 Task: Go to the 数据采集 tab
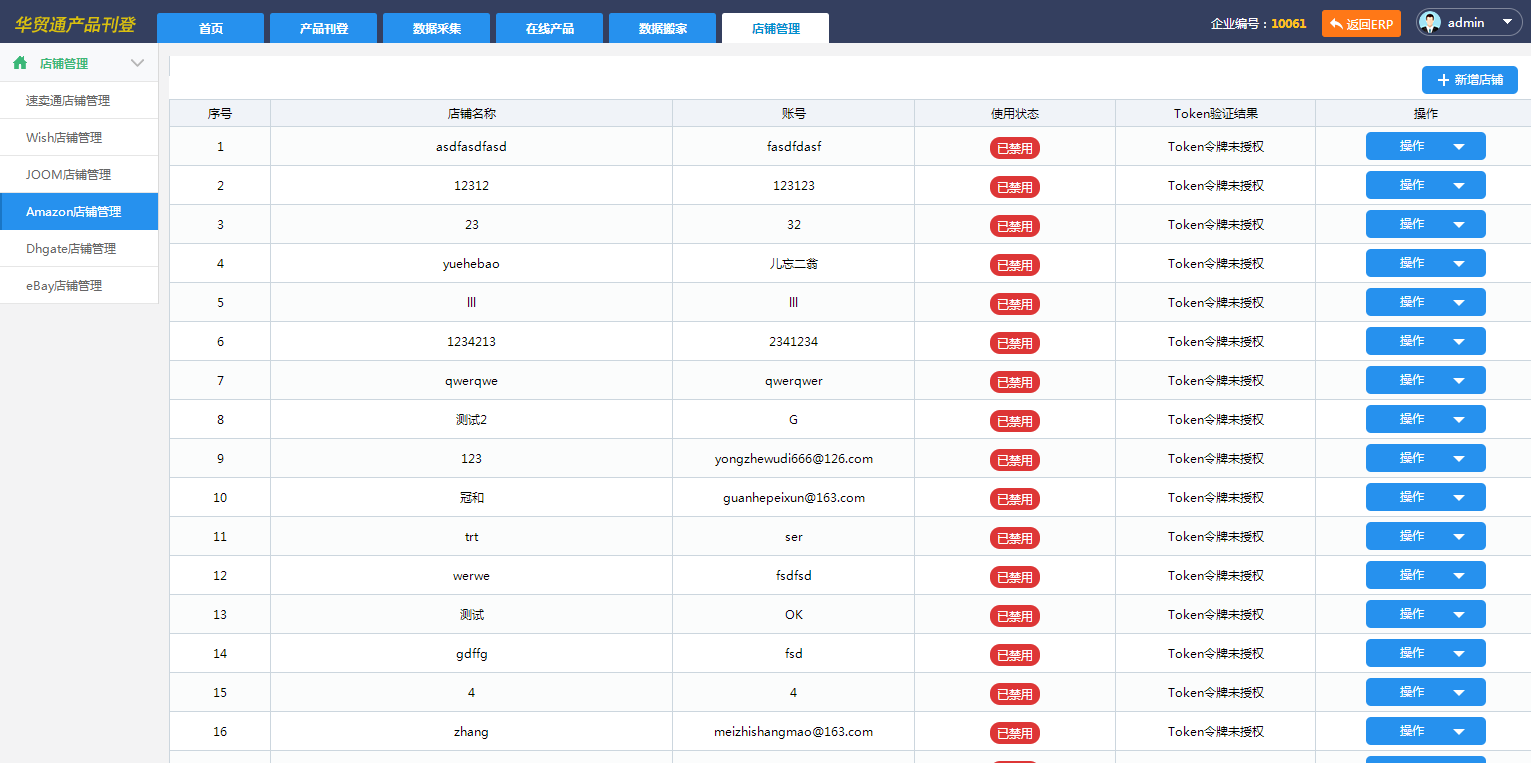click(x=437, y=28)
